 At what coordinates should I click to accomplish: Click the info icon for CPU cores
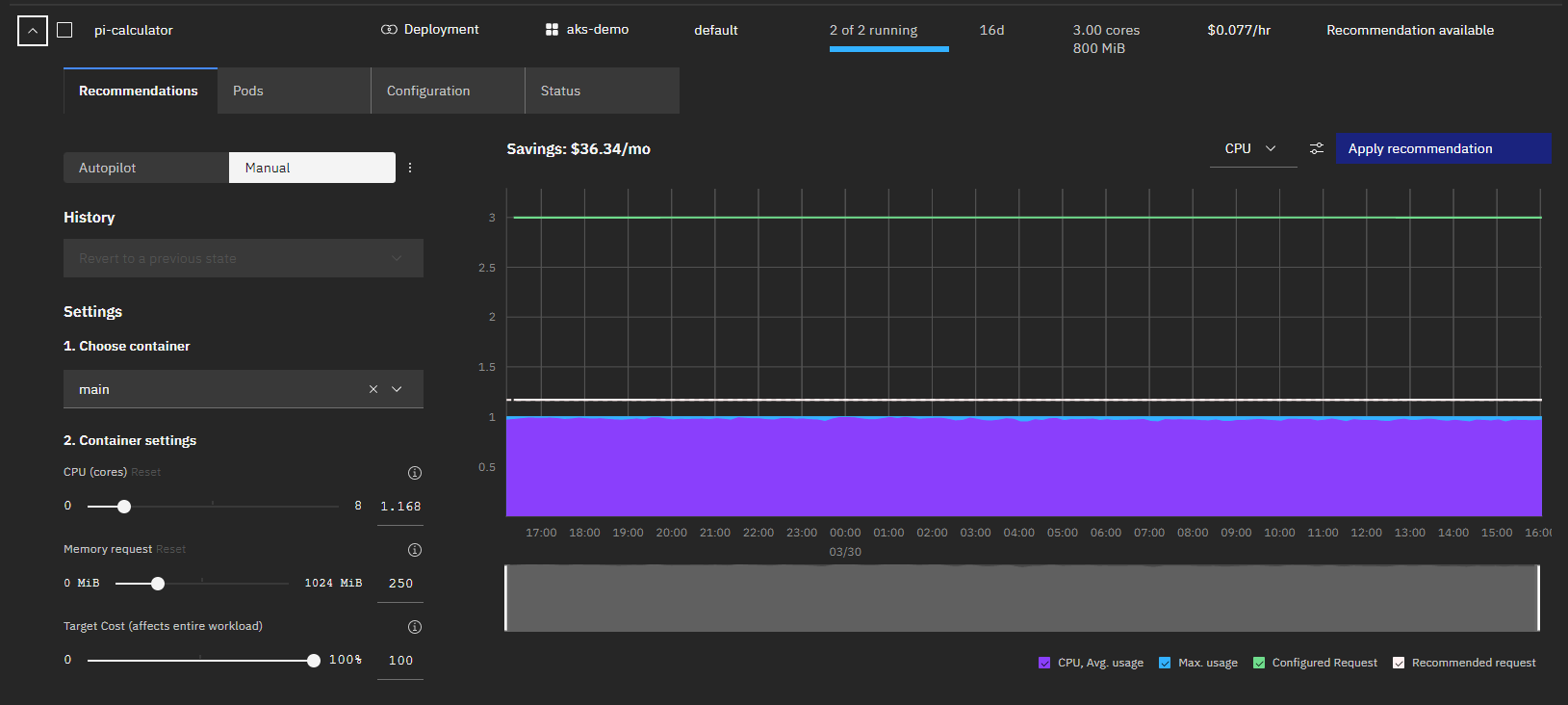[x=415, y=473]
